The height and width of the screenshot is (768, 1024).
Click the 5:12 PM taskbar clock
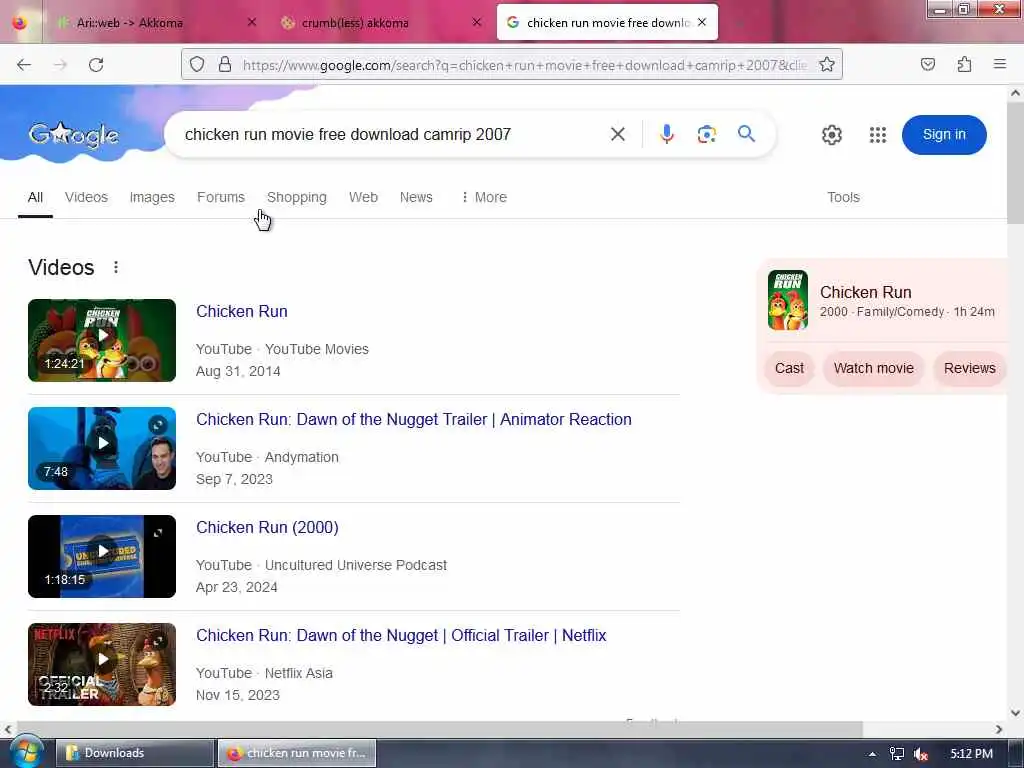(x=971, y=754)
